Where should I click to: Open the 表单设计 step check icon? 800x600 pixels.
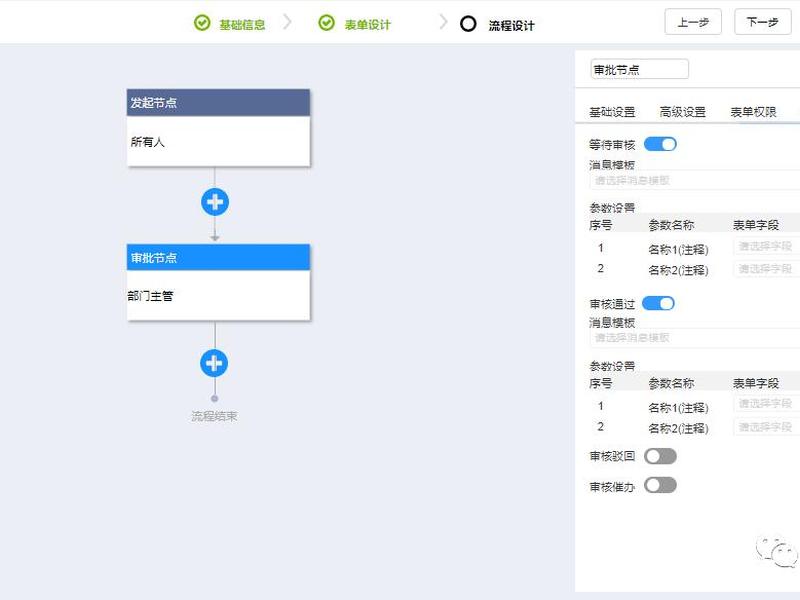[x=327, y=23]
